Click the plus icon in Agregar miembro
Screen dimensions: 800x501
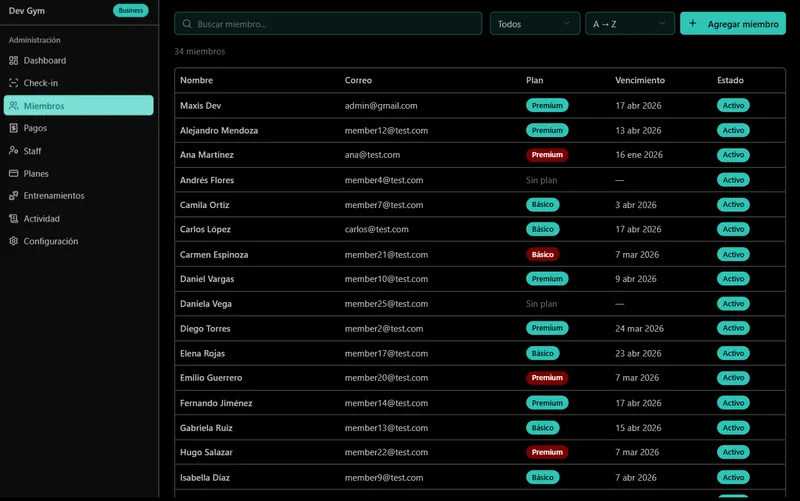(693, 23)
